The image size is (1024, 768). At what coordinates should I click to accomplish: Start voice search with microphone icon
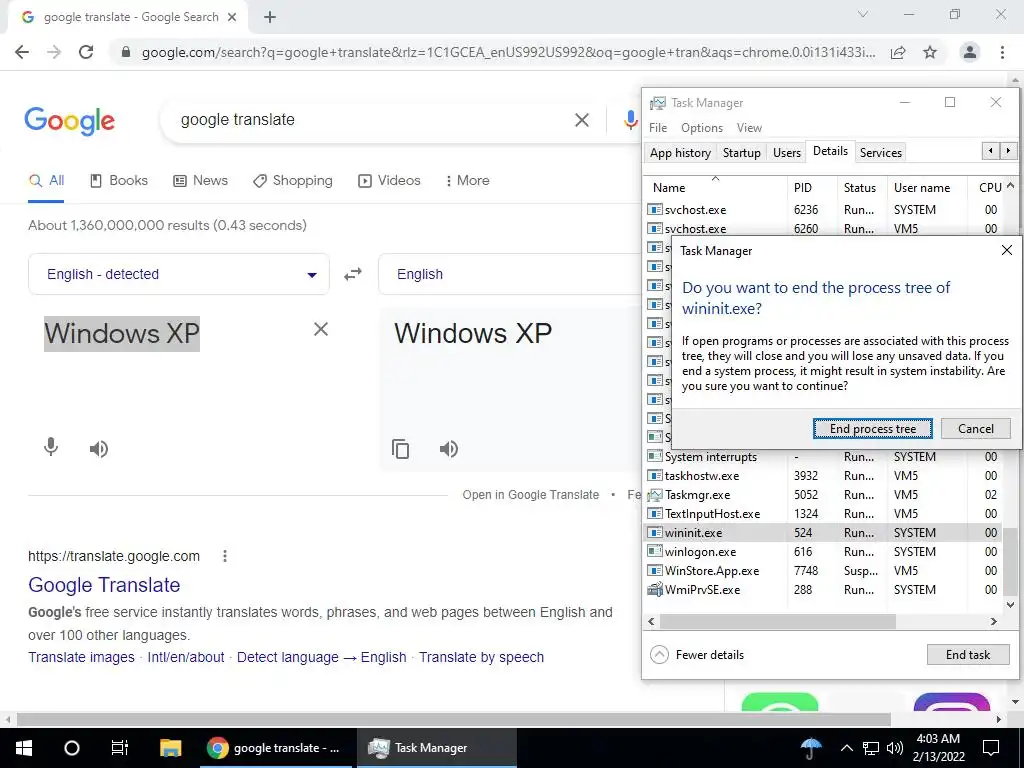click(630, 120)
